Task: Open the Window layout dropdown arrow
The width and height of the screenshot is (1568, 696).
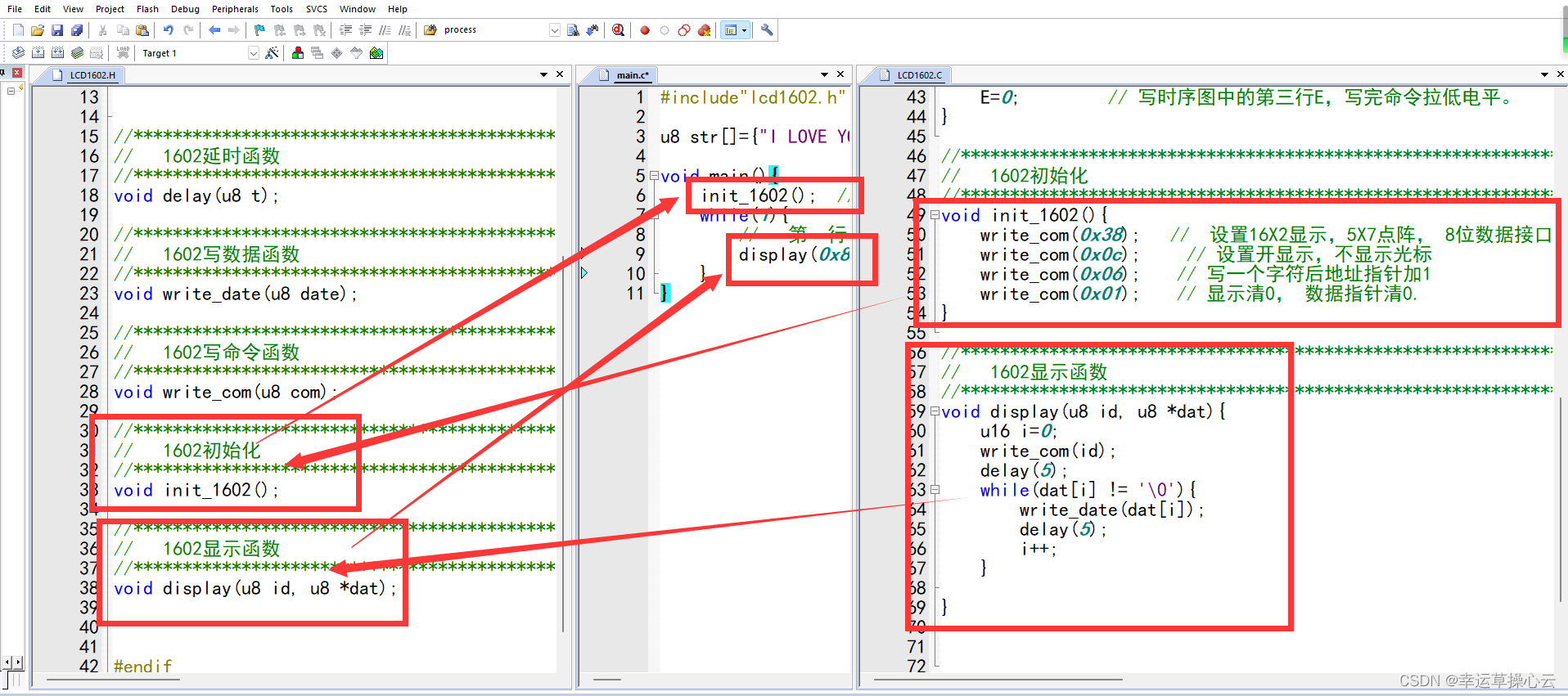Action: [744, 30]
